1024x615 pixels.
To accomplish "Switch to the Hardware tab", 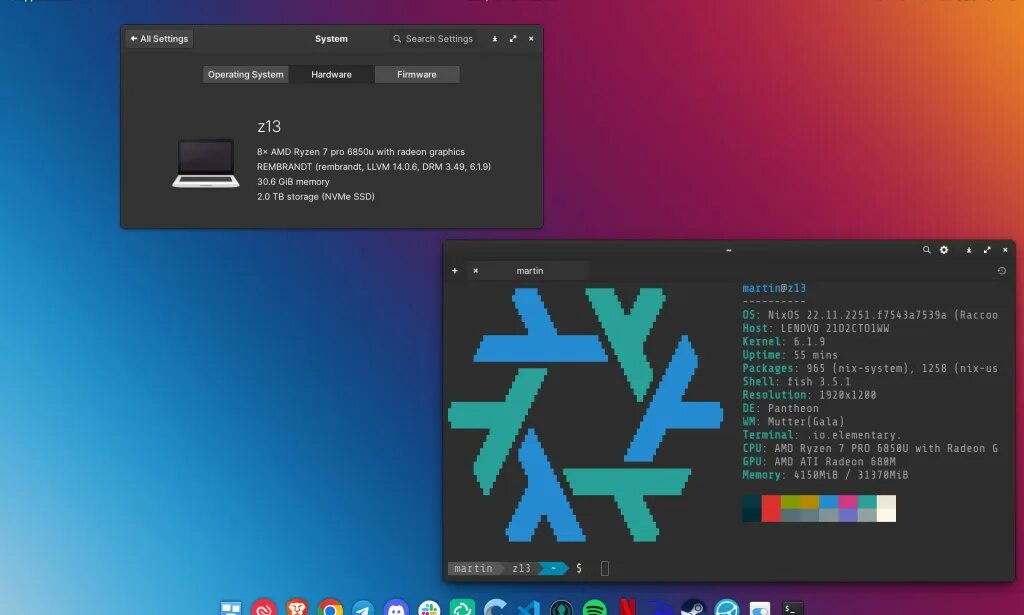I will point(331,74).
